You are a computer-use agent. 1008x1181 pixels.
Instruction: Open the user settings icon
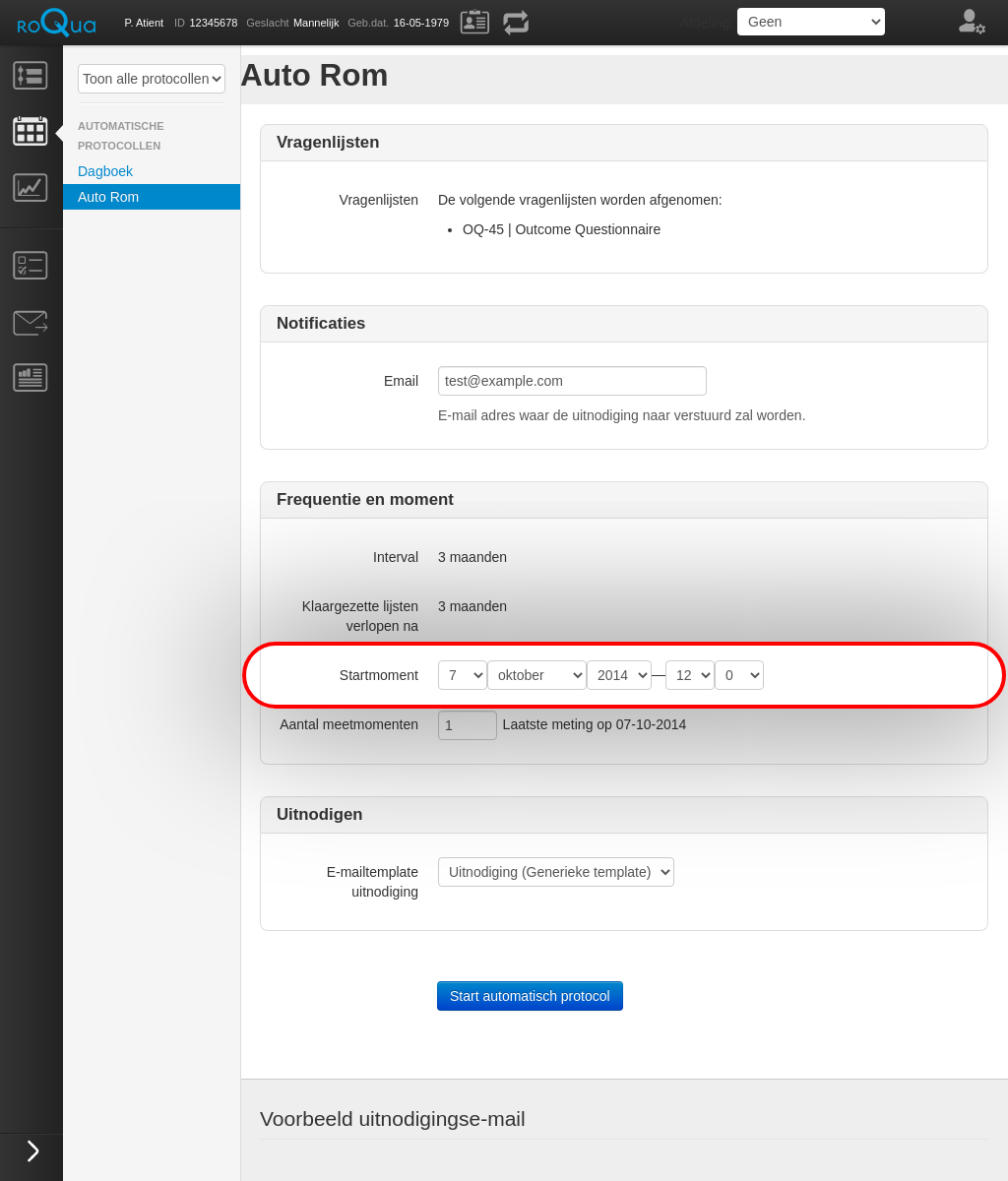(972, 22)
